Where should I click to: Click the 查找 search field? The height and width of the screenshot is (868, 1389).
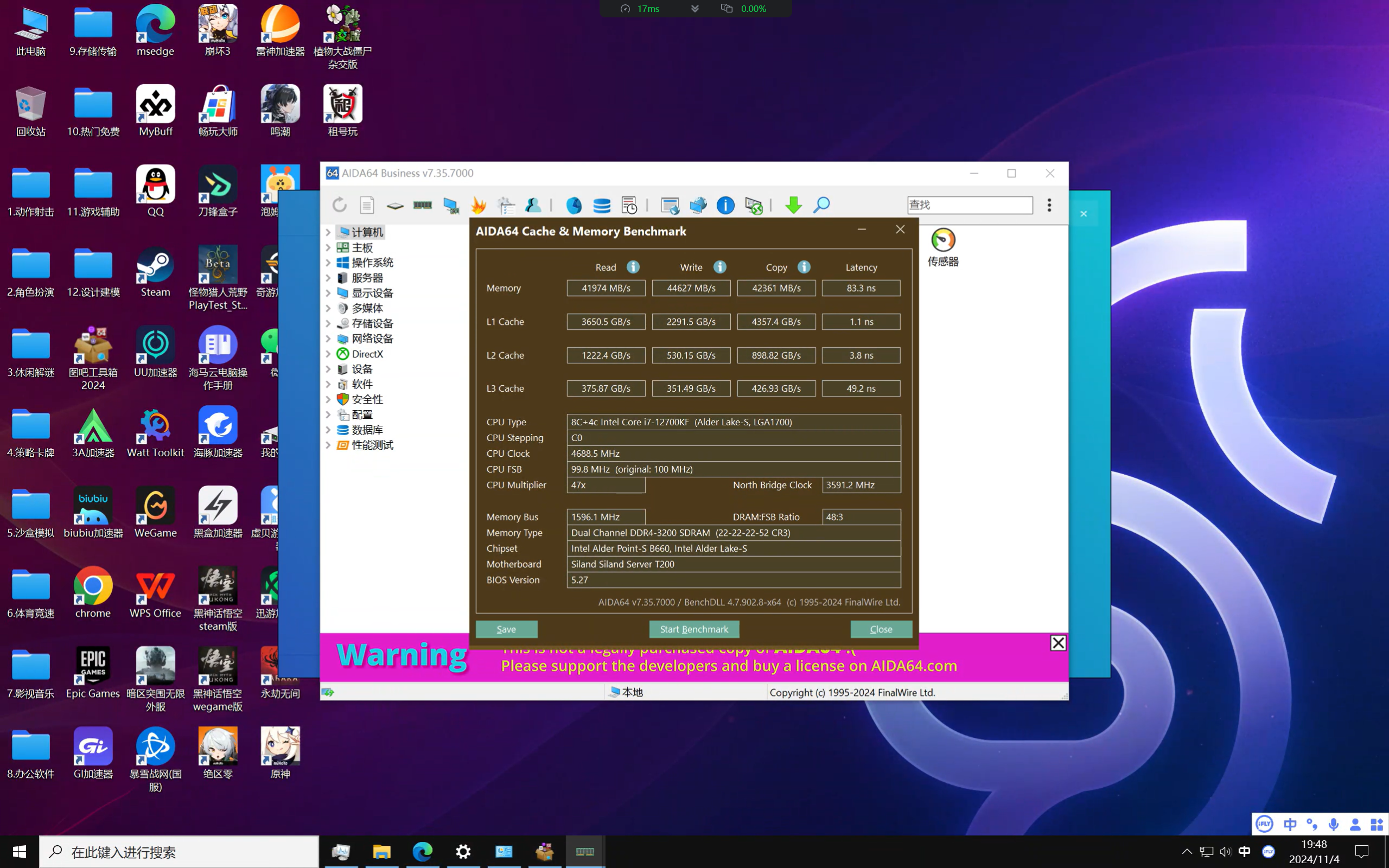tap(970, 205)
